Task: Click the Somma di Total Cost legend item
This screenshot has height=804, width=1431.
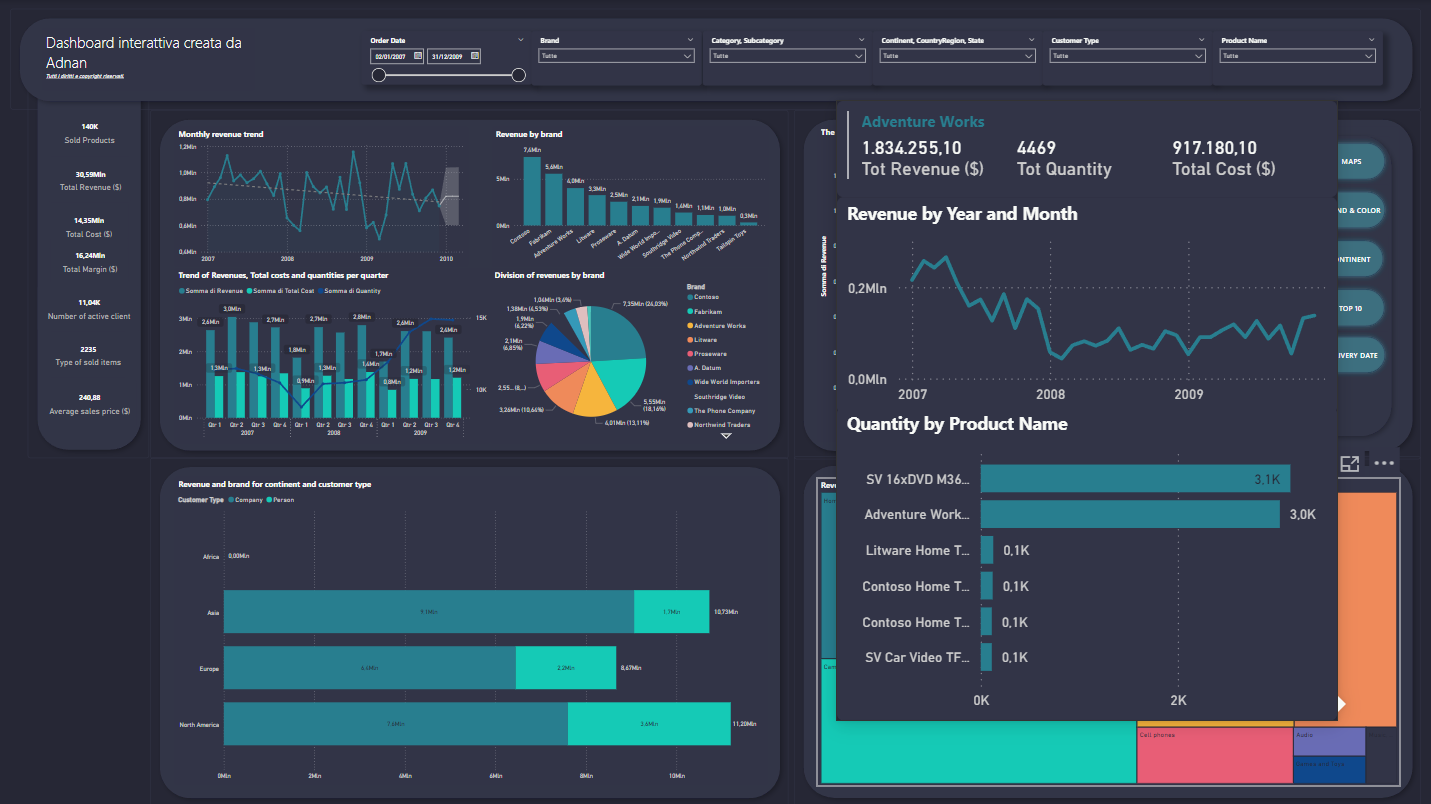Action: (281, 290)
